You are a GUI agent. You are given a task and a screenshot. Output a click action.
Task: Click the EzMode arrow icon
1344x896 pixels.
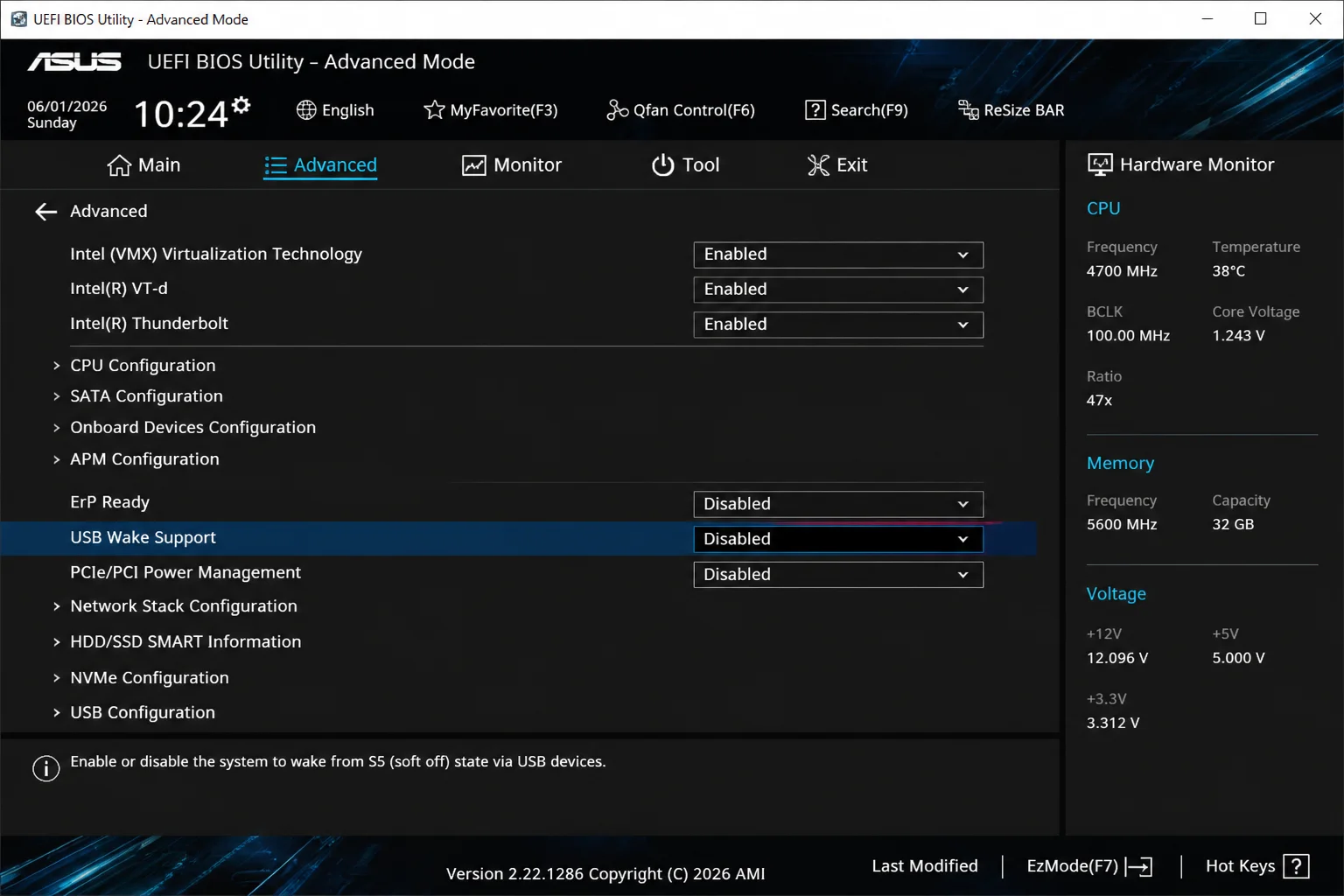point(1138,866)
